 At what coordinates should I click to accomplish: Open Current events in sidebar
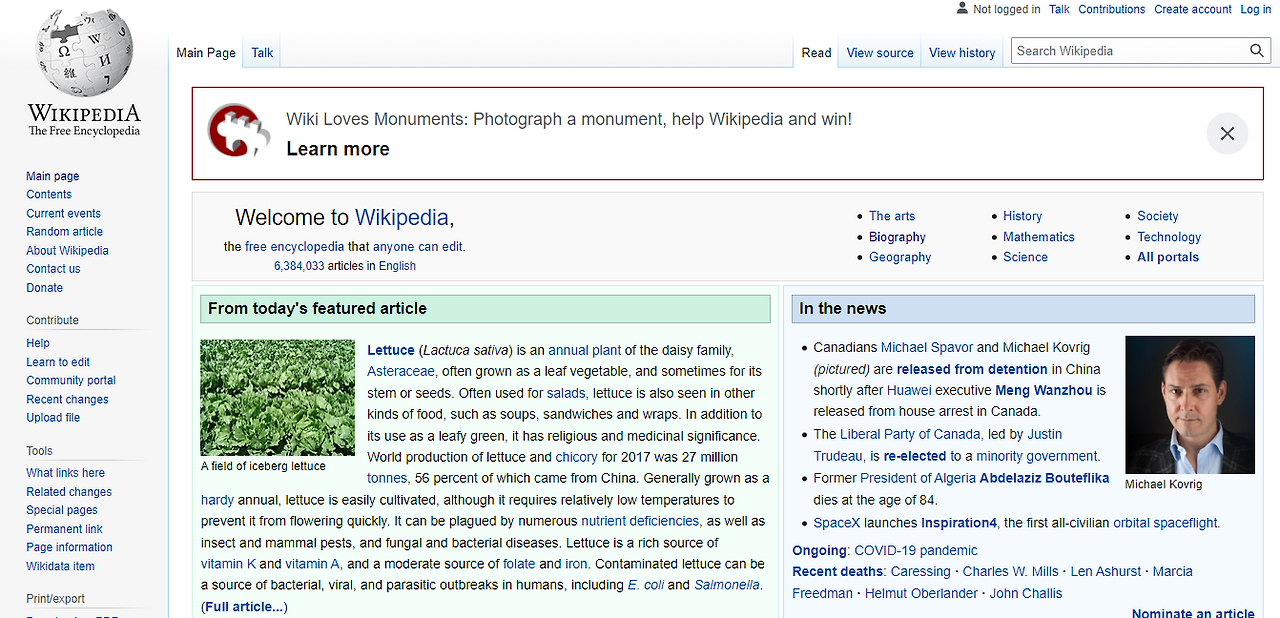[x=63, y=213]
